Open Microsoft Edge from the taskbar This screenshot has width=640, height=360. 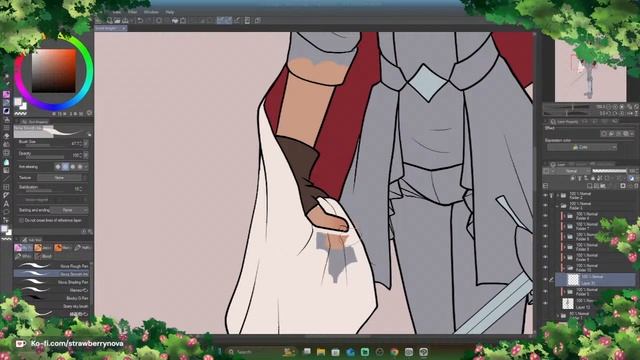pyautogui.click(x=350, y=352)
